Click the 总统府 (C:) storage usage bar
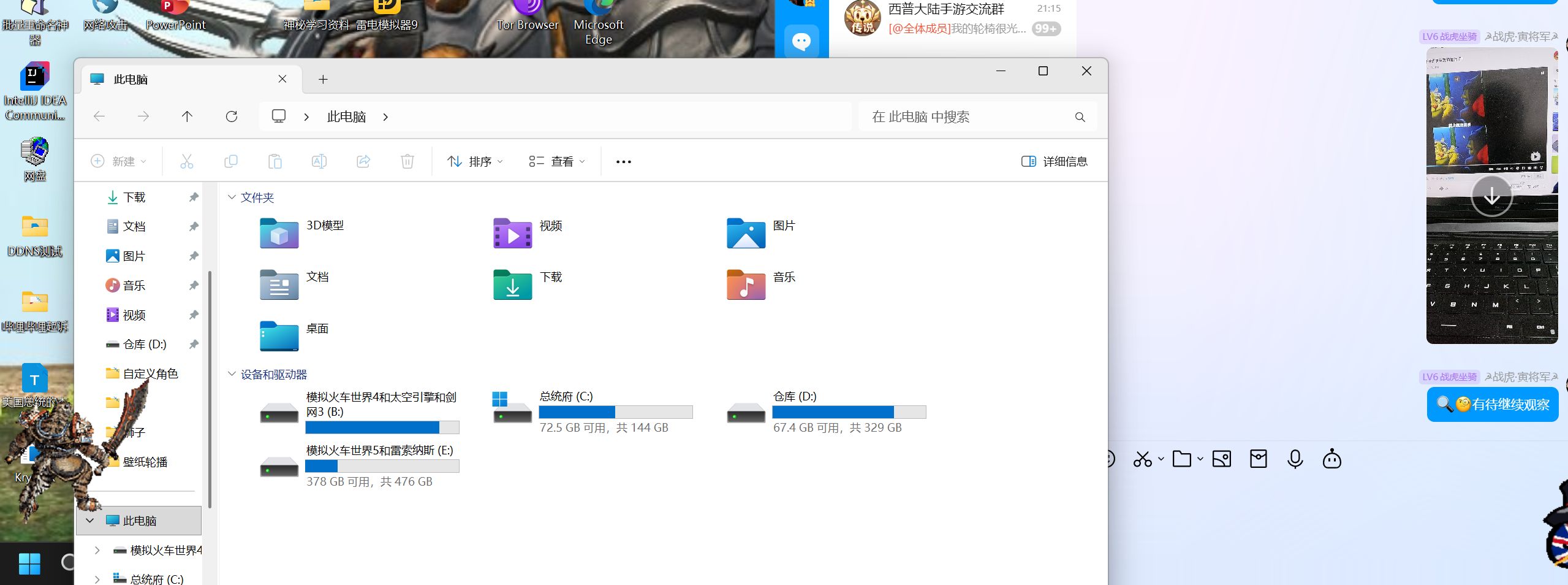 pos(616,412)
